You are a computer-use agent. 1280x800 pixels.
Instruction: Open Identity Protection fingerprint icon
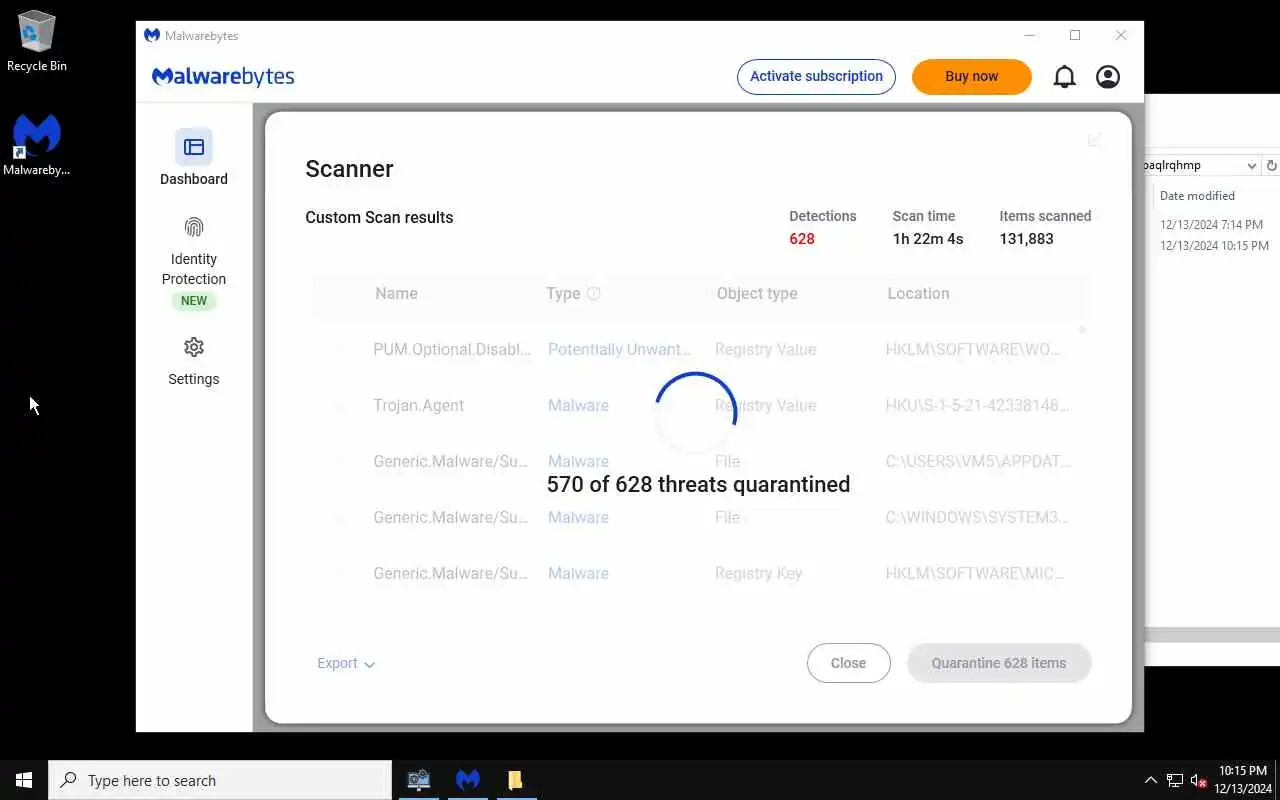click(194, 228)
